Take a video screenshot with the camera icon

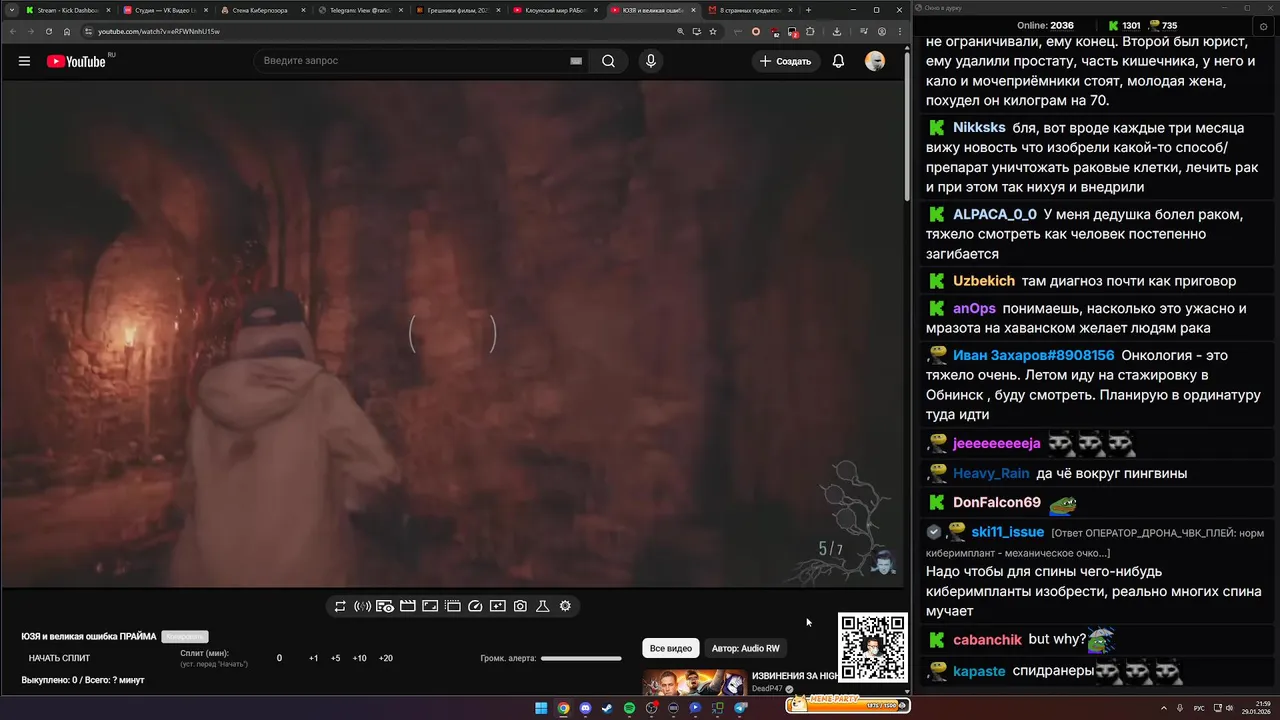pyautogui.click(x=520, y=606)
